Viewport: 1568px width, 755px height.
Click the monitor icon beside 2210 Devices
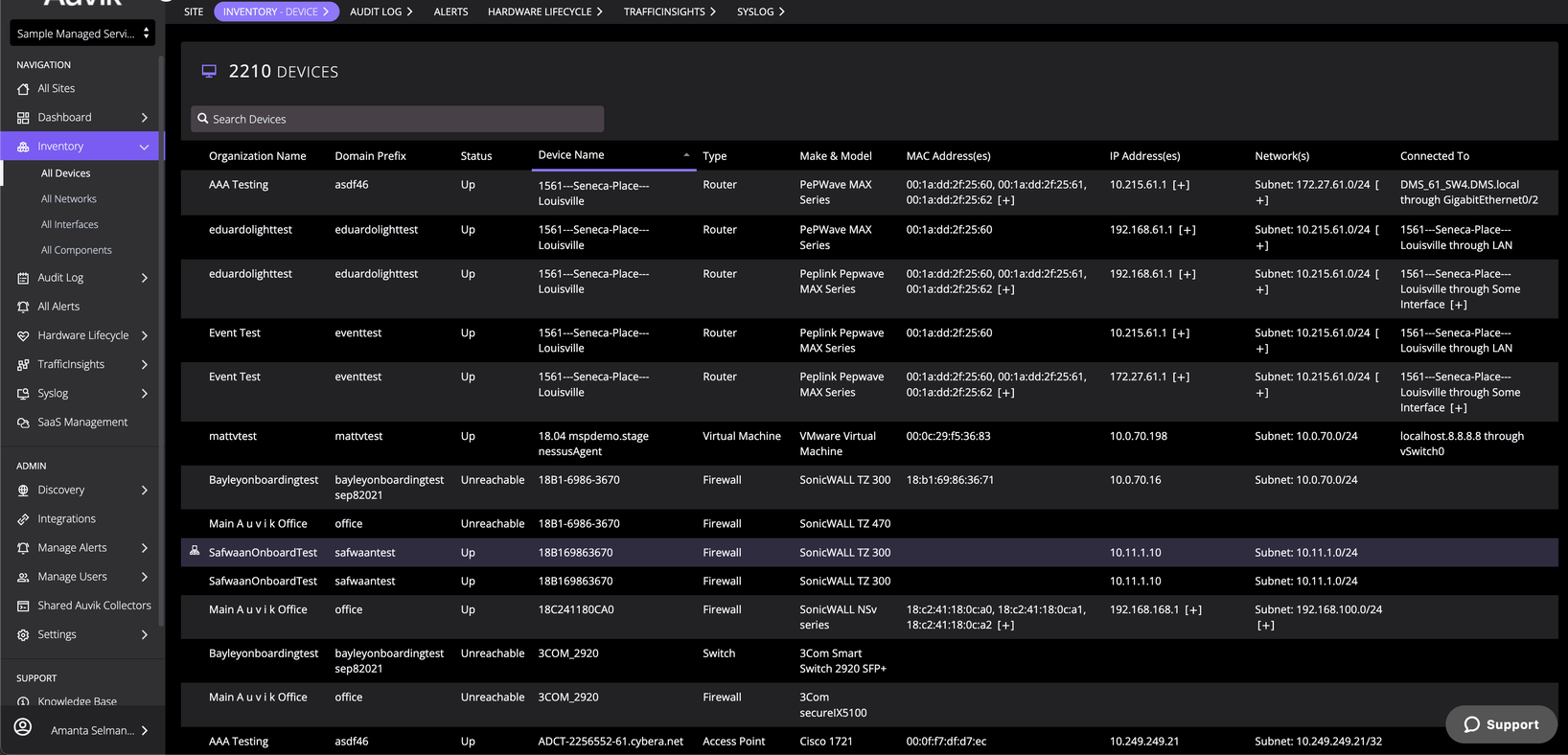pyautogui.click(x=209, y=71)
